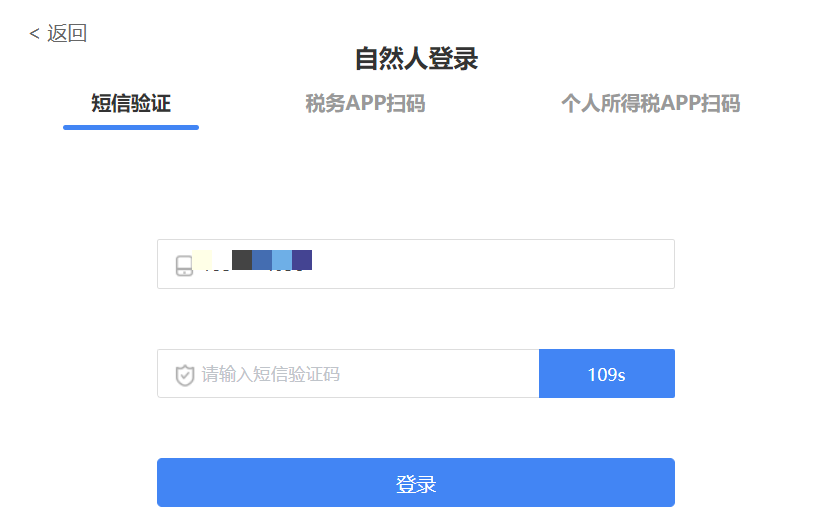Submit with the blue 登录 button
The width and height of the screenshot is (830, 519).
416,482
